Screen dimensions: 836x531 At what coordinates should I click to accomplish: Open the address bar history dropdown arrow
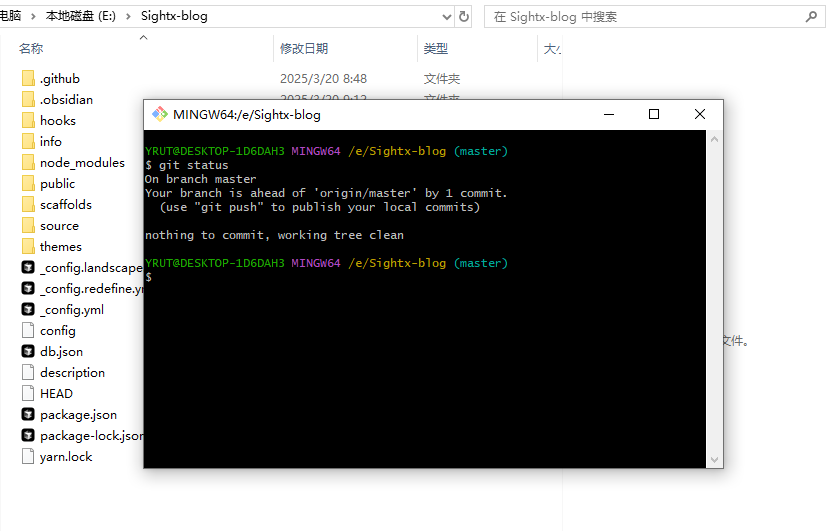click(446, 17)
